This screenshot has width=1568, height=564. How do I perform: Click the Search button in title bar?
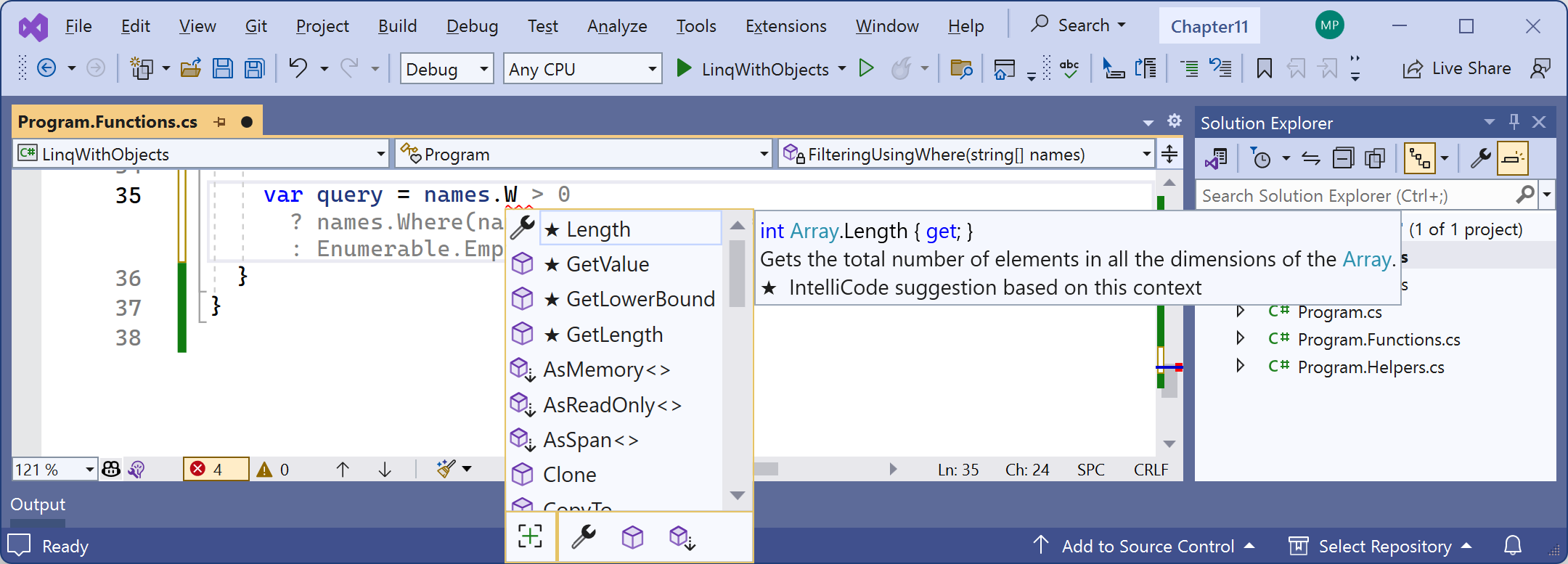pos(1079,25)
